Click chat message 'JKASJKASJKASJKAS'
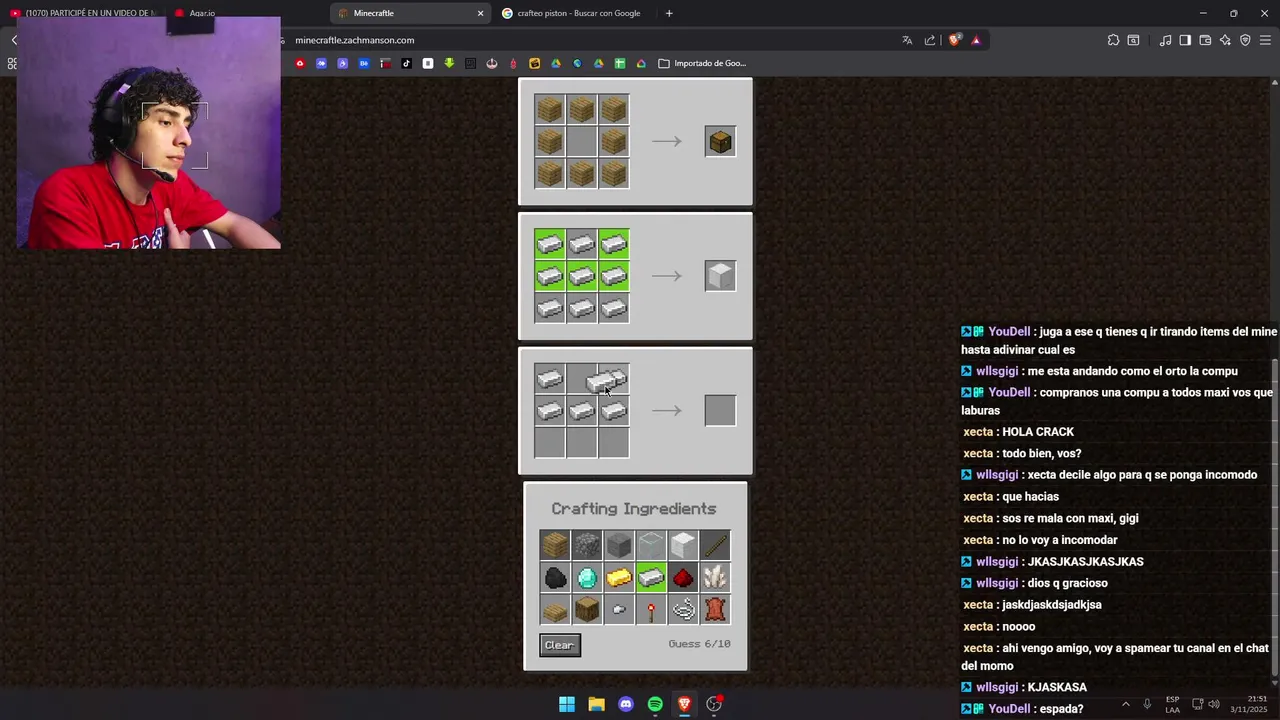The height and width of the screenshot is (720, 1280). [1085, 562]
